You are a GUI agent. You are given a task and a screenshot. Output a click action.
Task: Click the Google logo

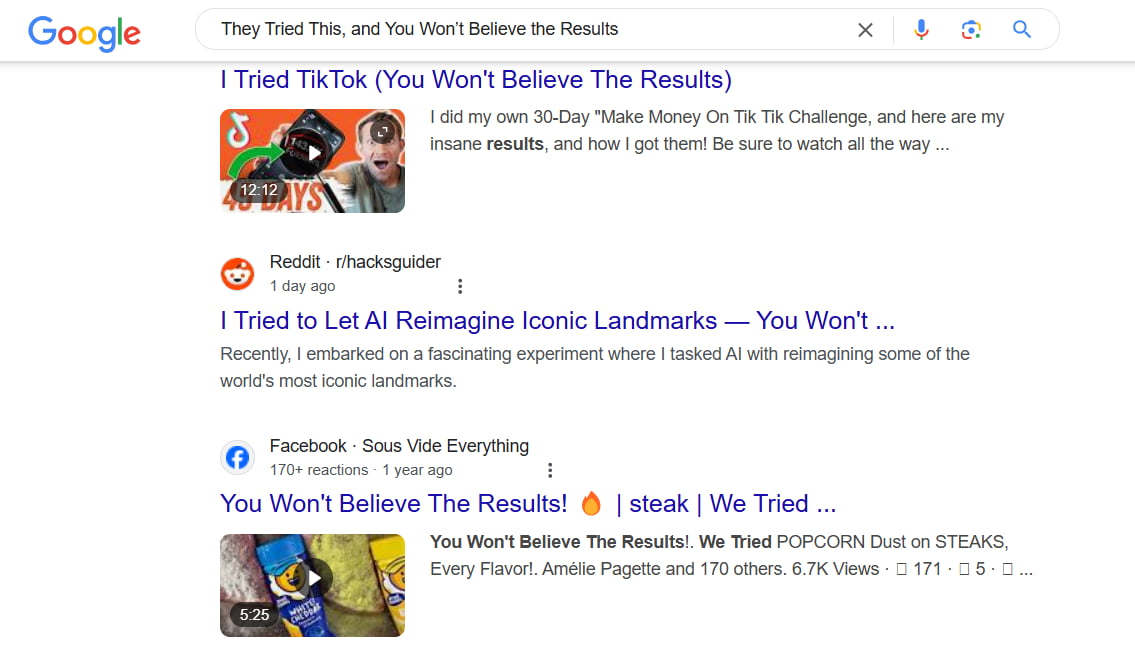click(x=84, y=33)
